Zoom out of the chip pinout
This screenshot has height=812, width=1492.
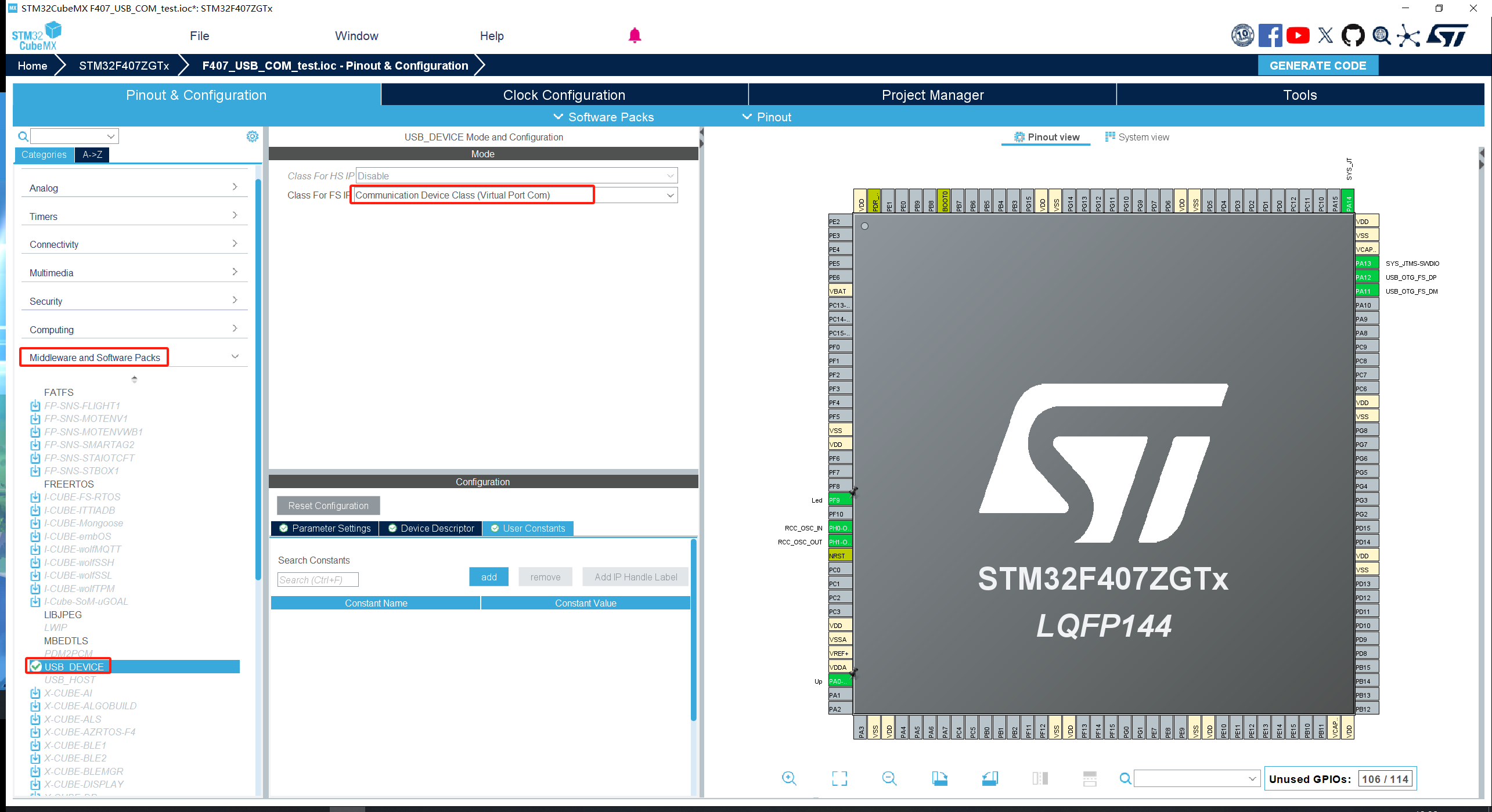click(x=889, y=778)
